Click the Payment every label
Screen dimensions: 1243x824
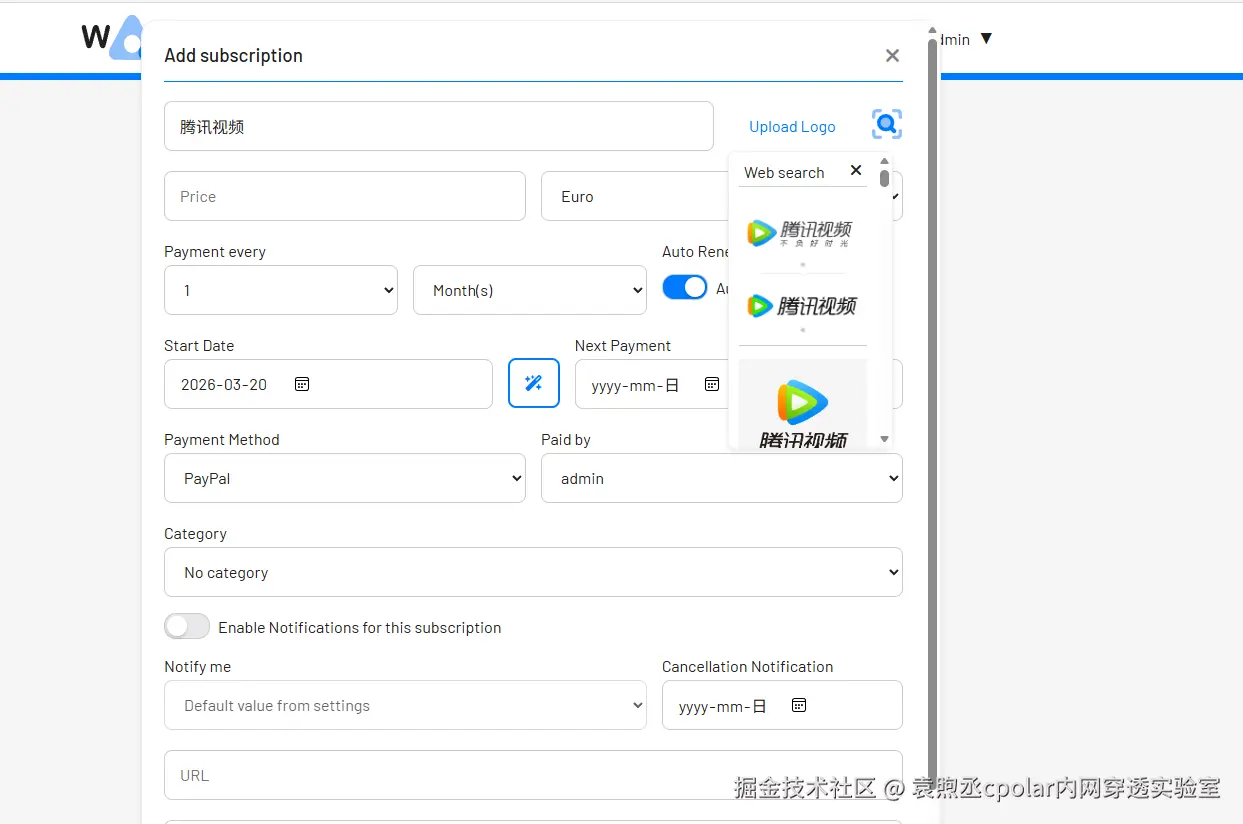pos(215,251)
